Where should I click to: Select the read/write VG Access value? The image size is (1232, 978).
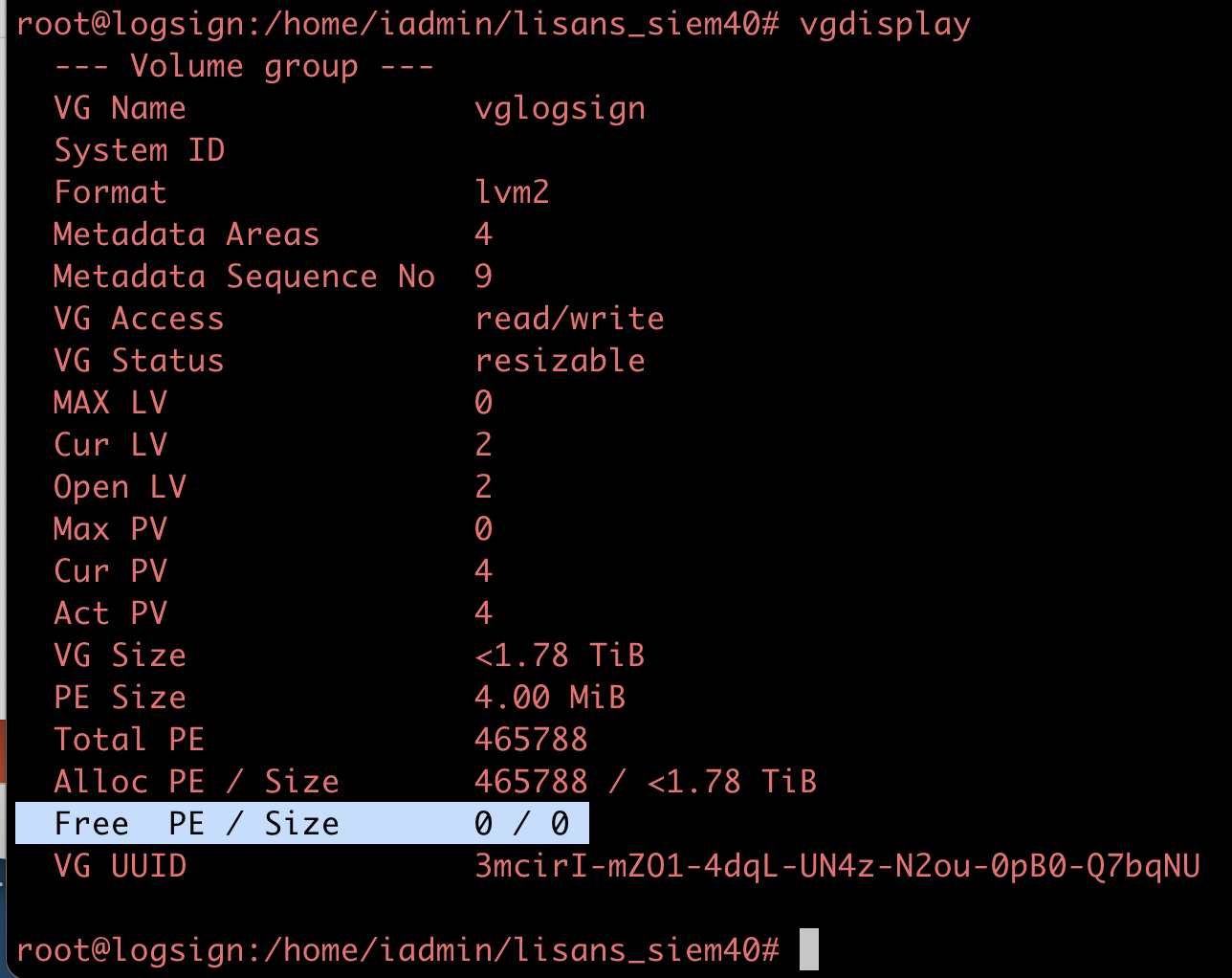click(569, 319)
